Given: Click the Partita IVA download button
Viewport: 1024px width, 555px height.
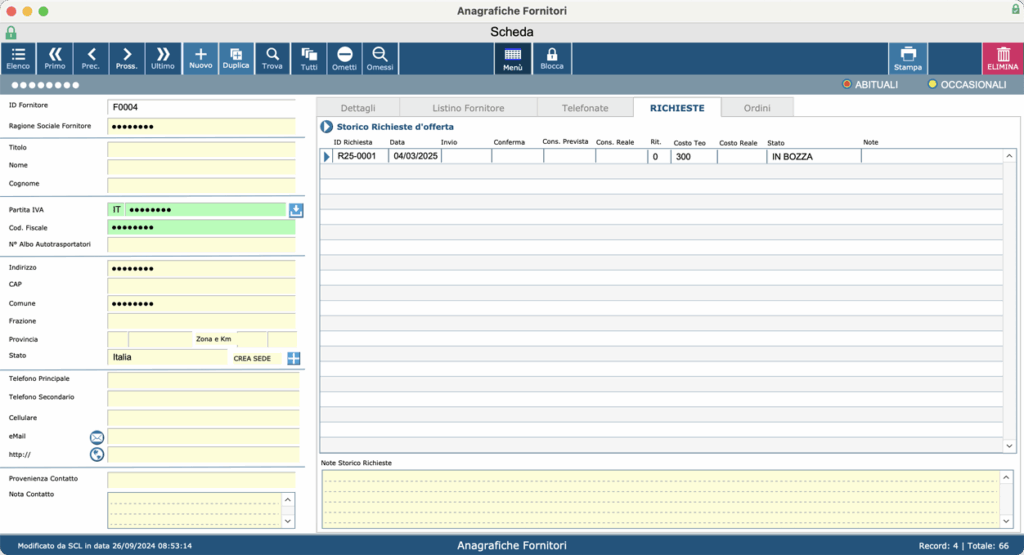Looking at the screenshot, I should (x=296, y=210).
